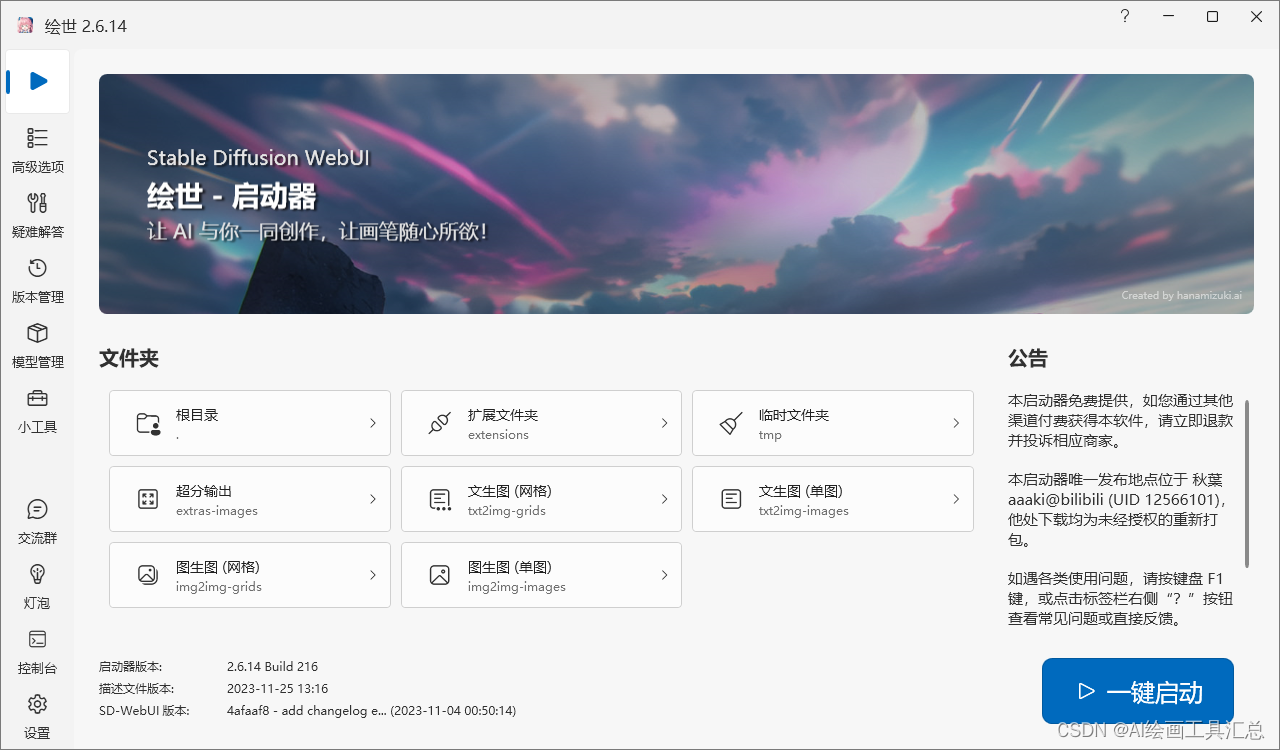Open 交流群 chat group in sidebar
Viewport: 1280px width, 750px height.
37,522
